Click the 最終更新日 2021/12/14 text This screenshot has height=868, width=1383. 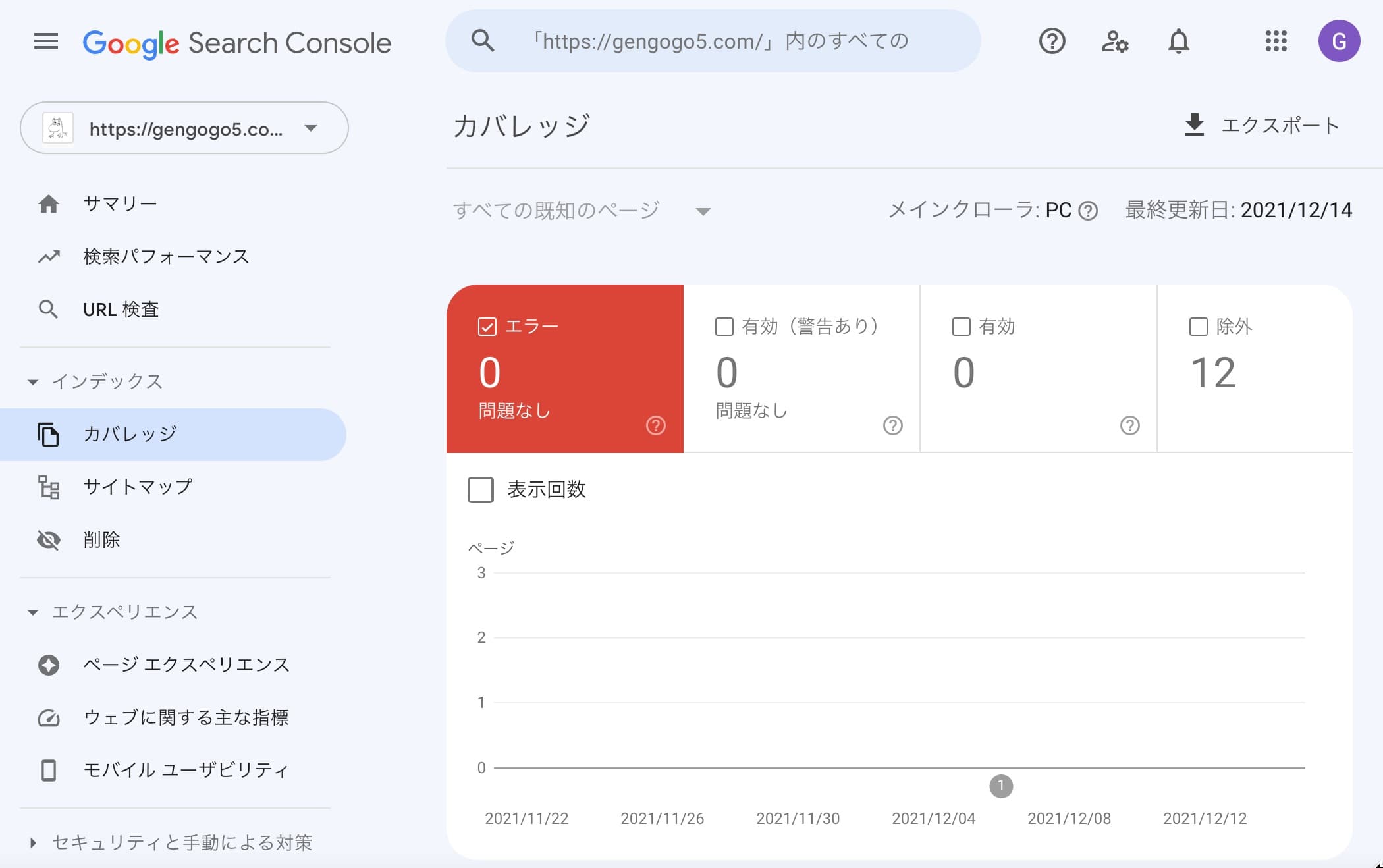[1239, 211]
